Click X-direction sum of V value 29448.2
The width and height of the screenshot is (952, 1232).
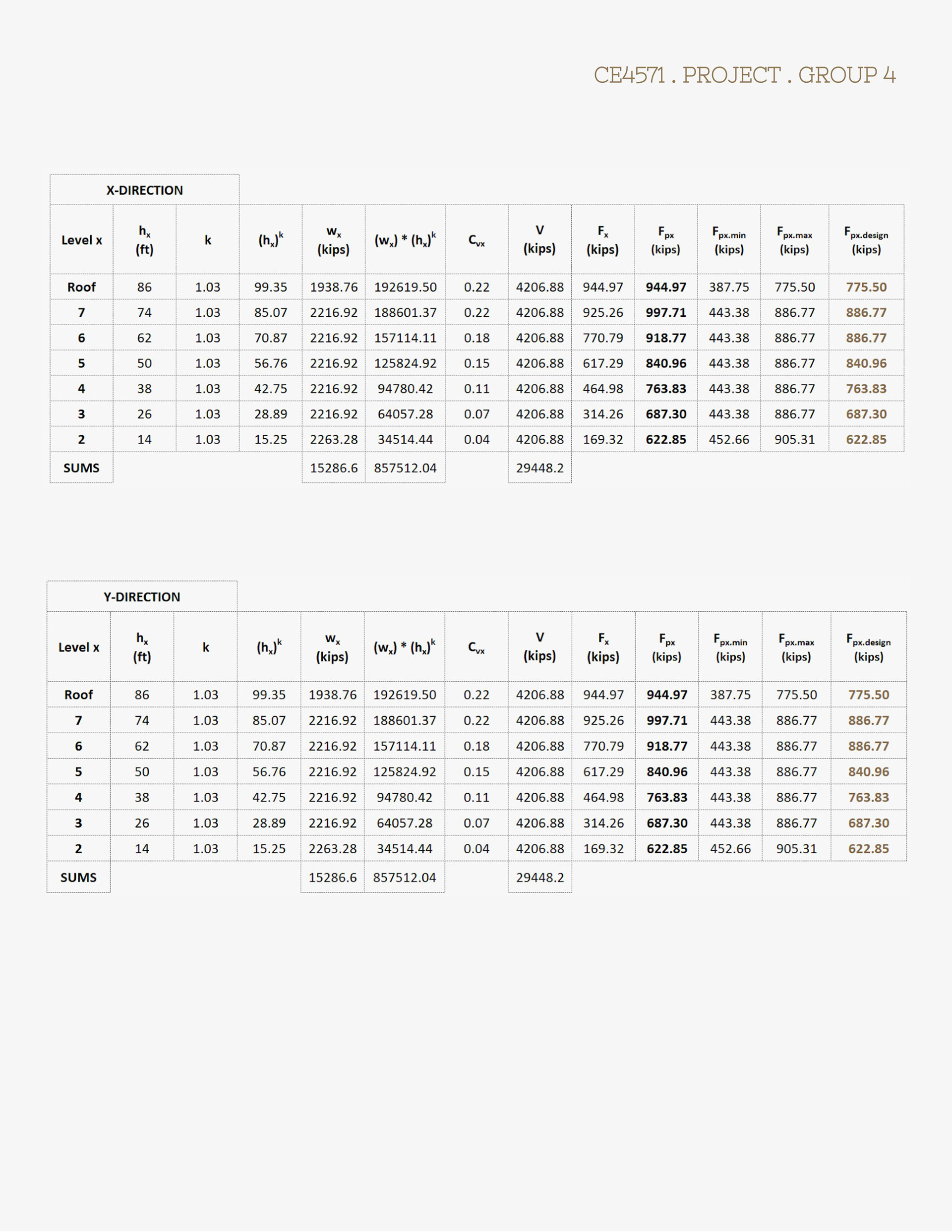(x=539, y=468)
